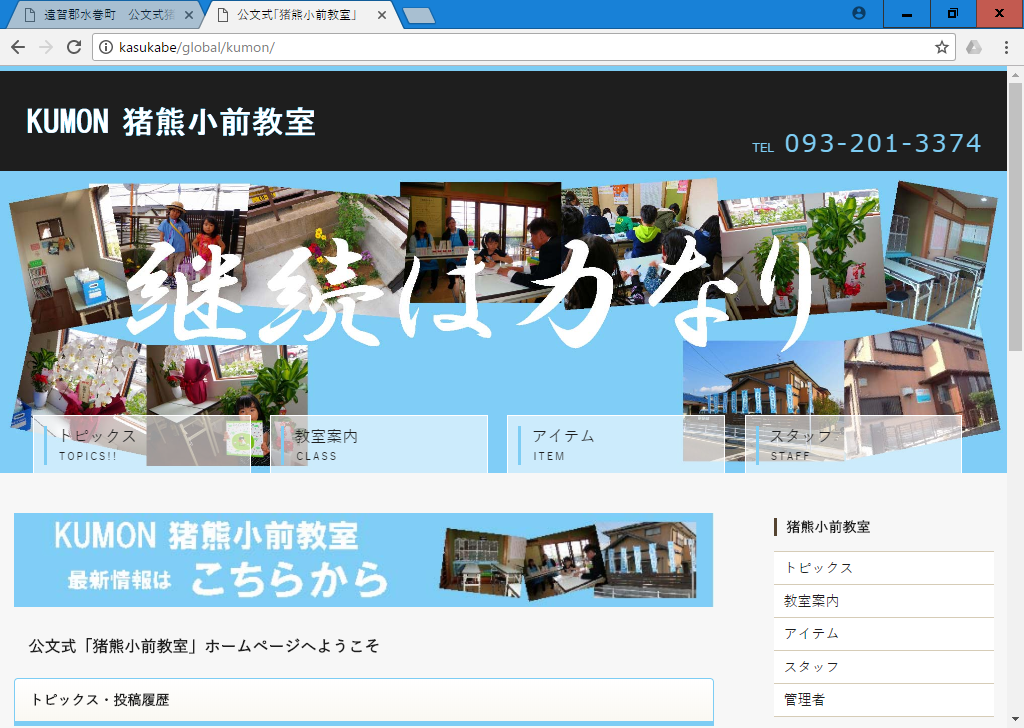Reload the current page

74,47
